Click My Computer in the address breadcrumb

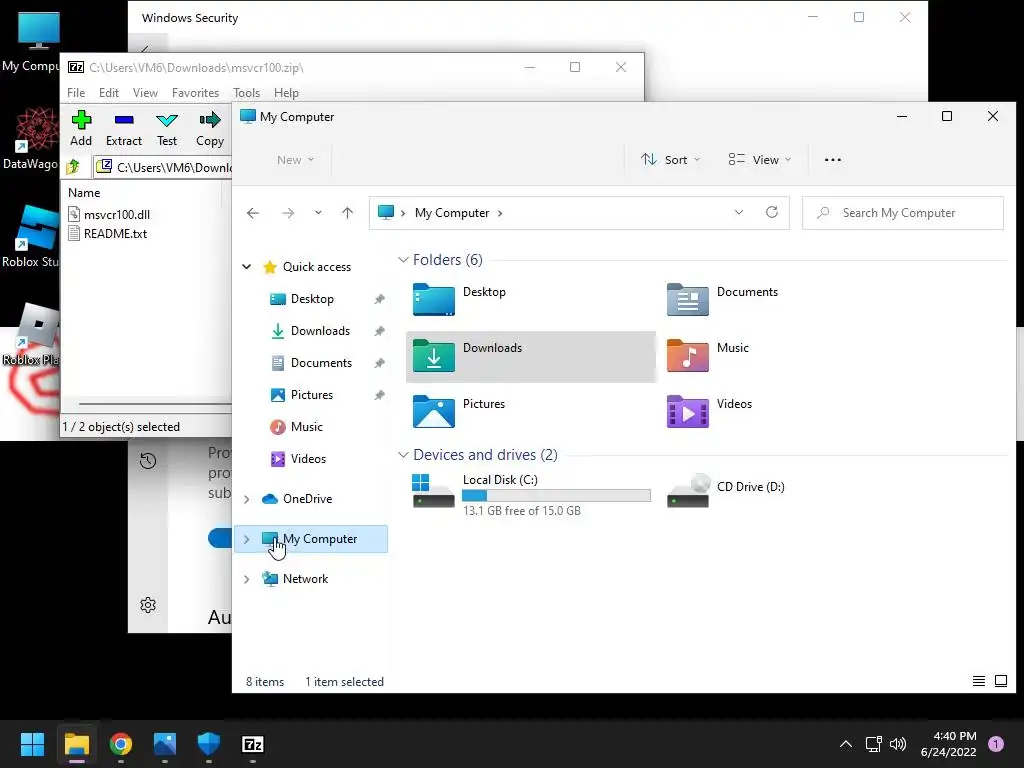point(452,213)
